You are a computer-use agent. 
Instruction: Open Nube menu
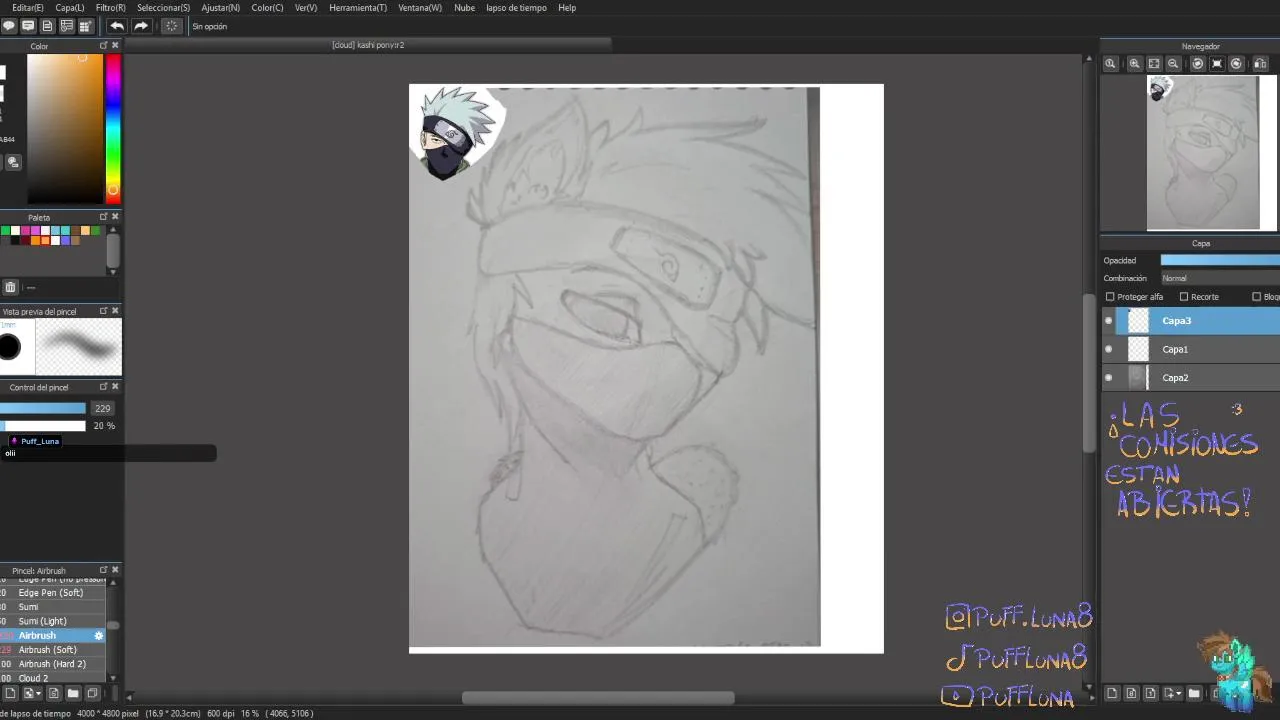[464, 7]
